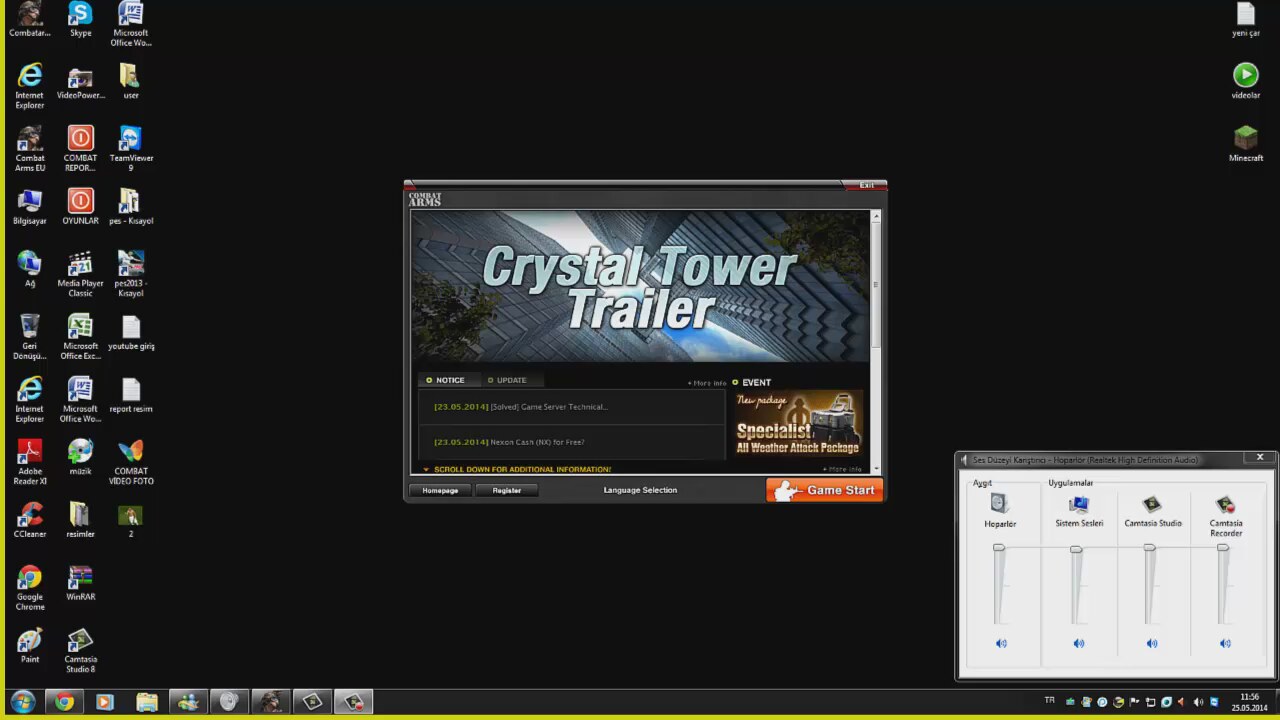Click the Game Start button
The height and width of the screenshot is (720, 1280).
pyautogui.click(x=825, y=490)
